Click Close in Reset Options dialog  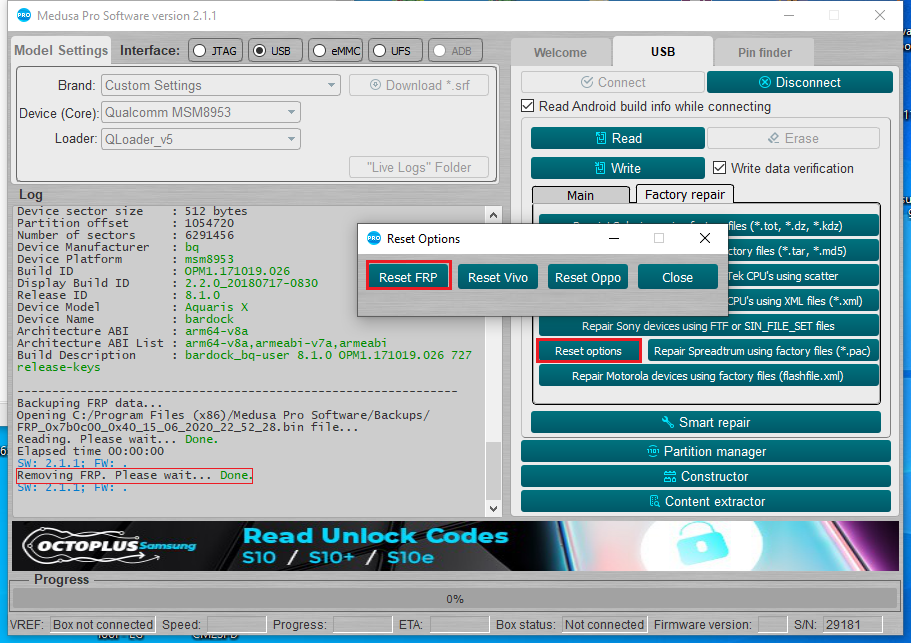pyautogui.click(x=677, y=278)
